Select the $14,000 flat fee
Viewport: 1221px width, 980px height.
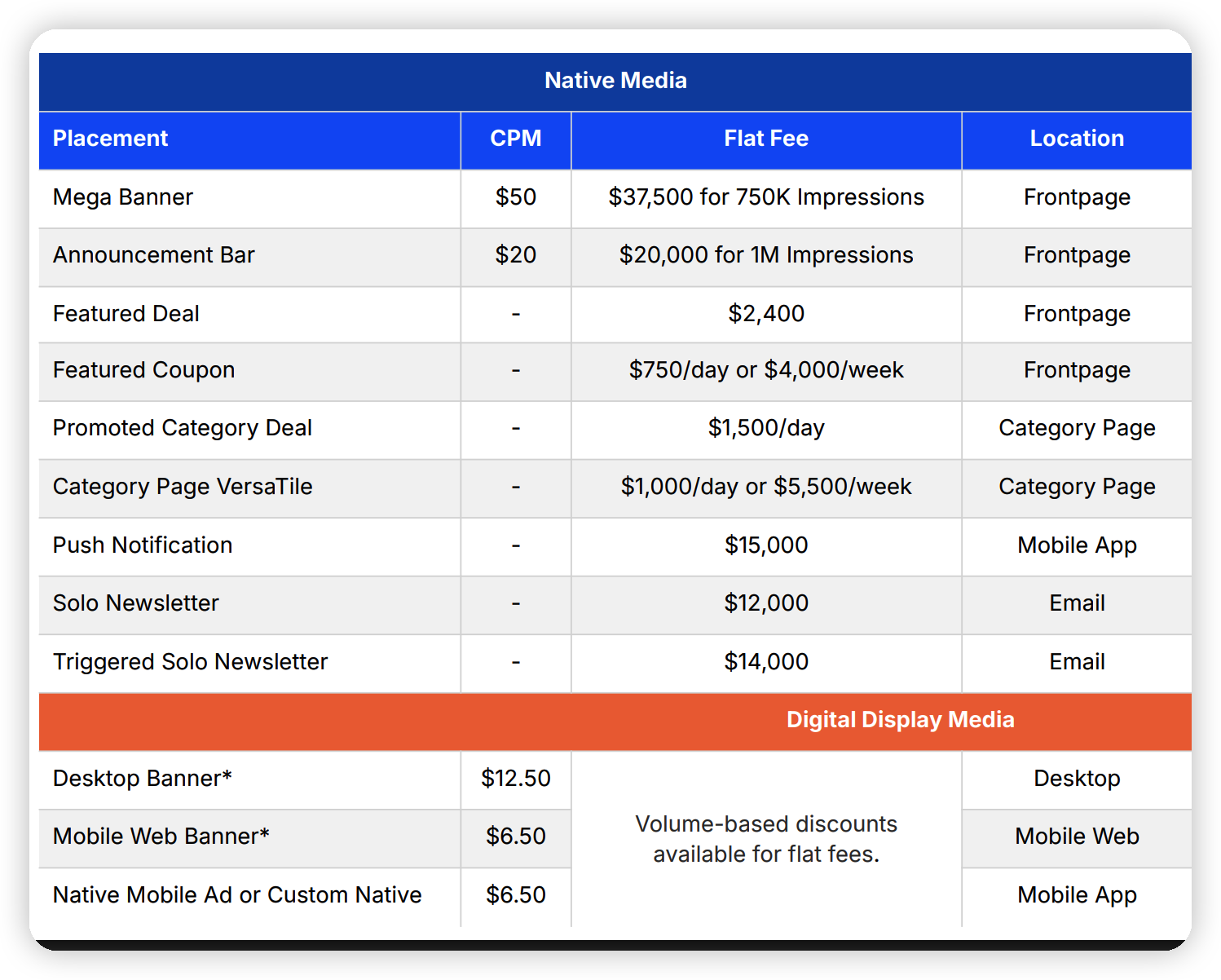(766, 662)
